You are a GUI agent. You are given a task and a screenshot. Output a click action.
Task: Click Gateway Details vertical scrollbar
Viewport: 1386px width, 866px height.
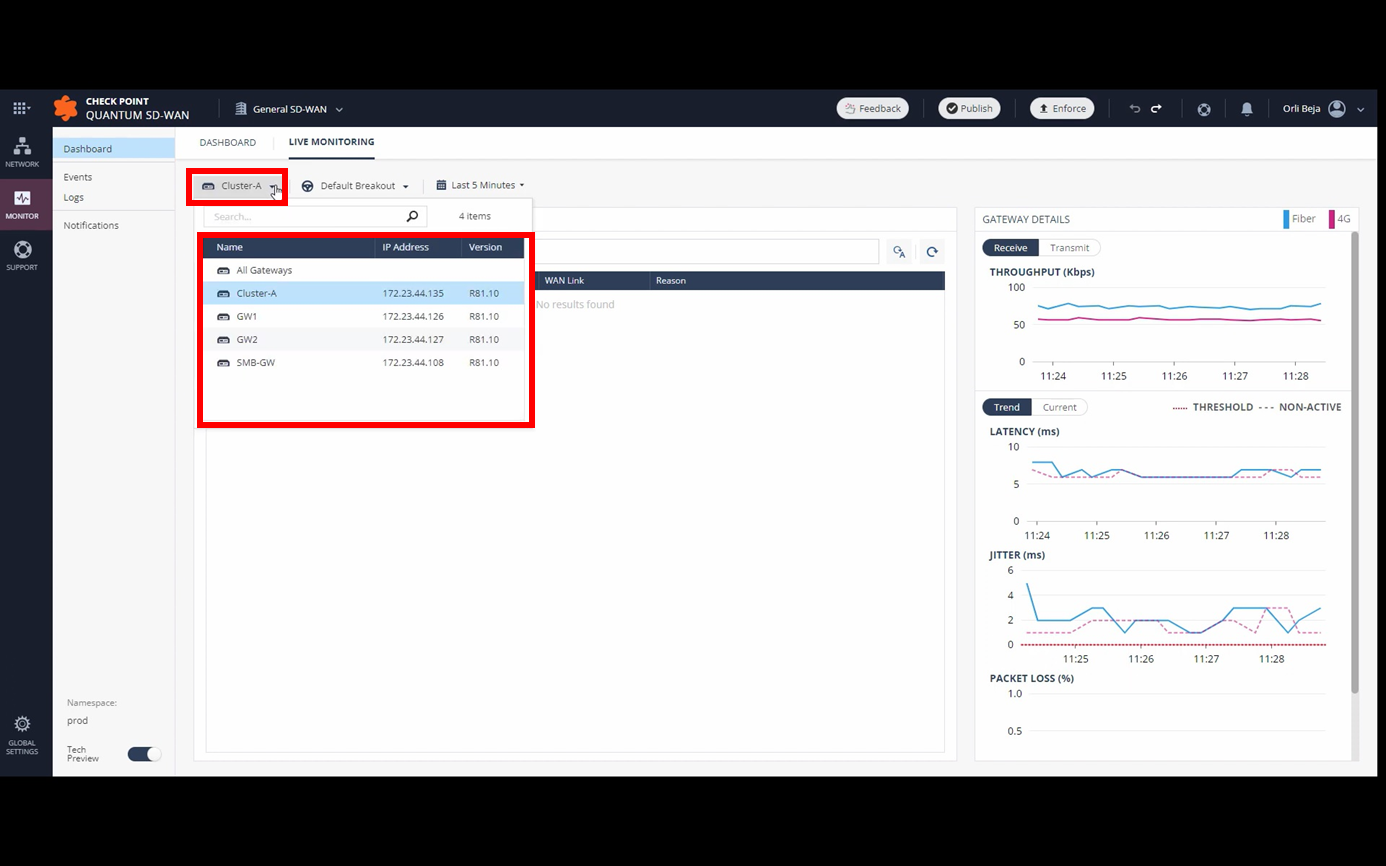pos(1355,463)
